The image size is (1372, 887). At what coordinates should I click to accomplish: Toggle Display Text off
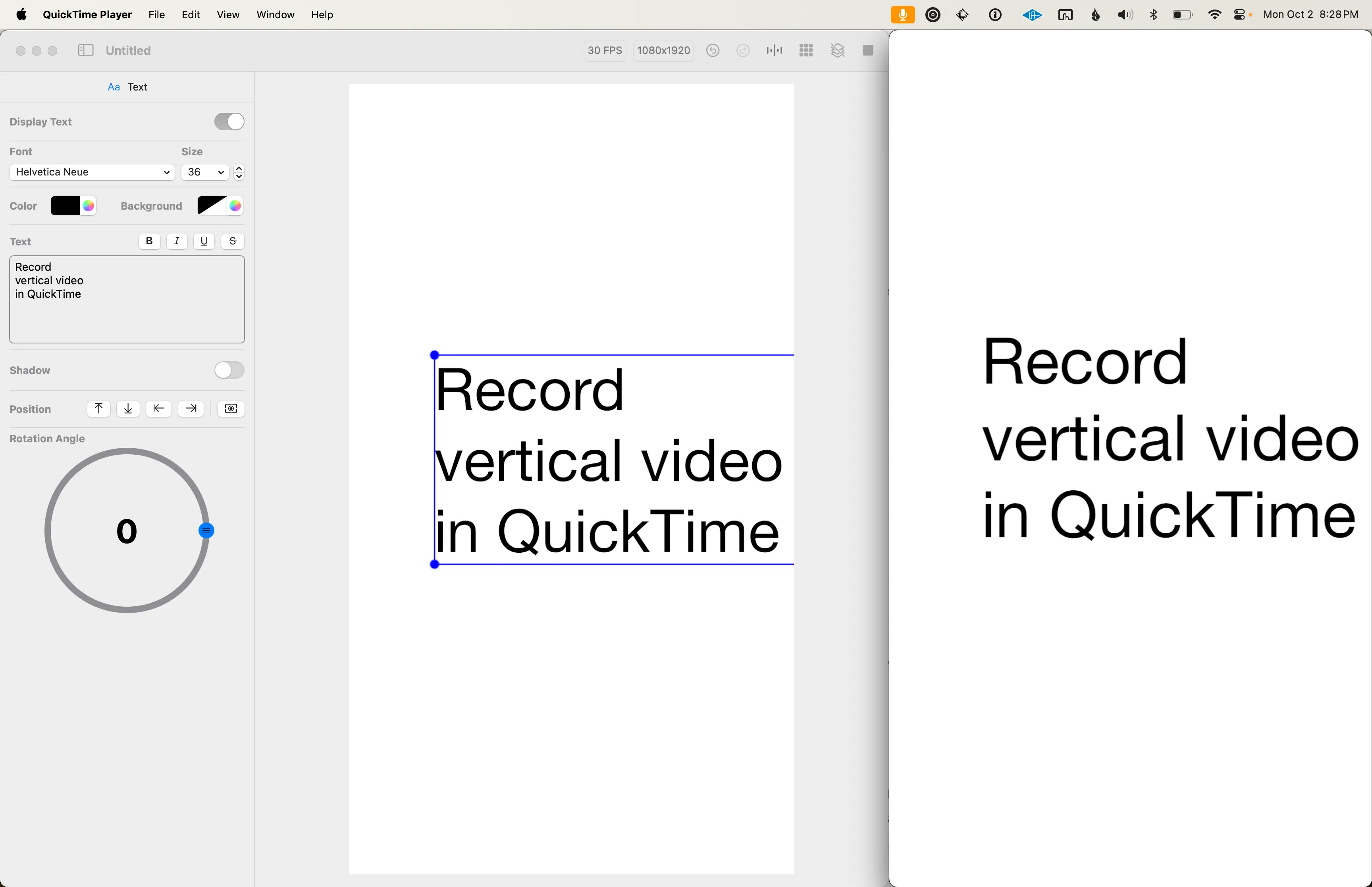pyautogui.click(x=229, y=121)
